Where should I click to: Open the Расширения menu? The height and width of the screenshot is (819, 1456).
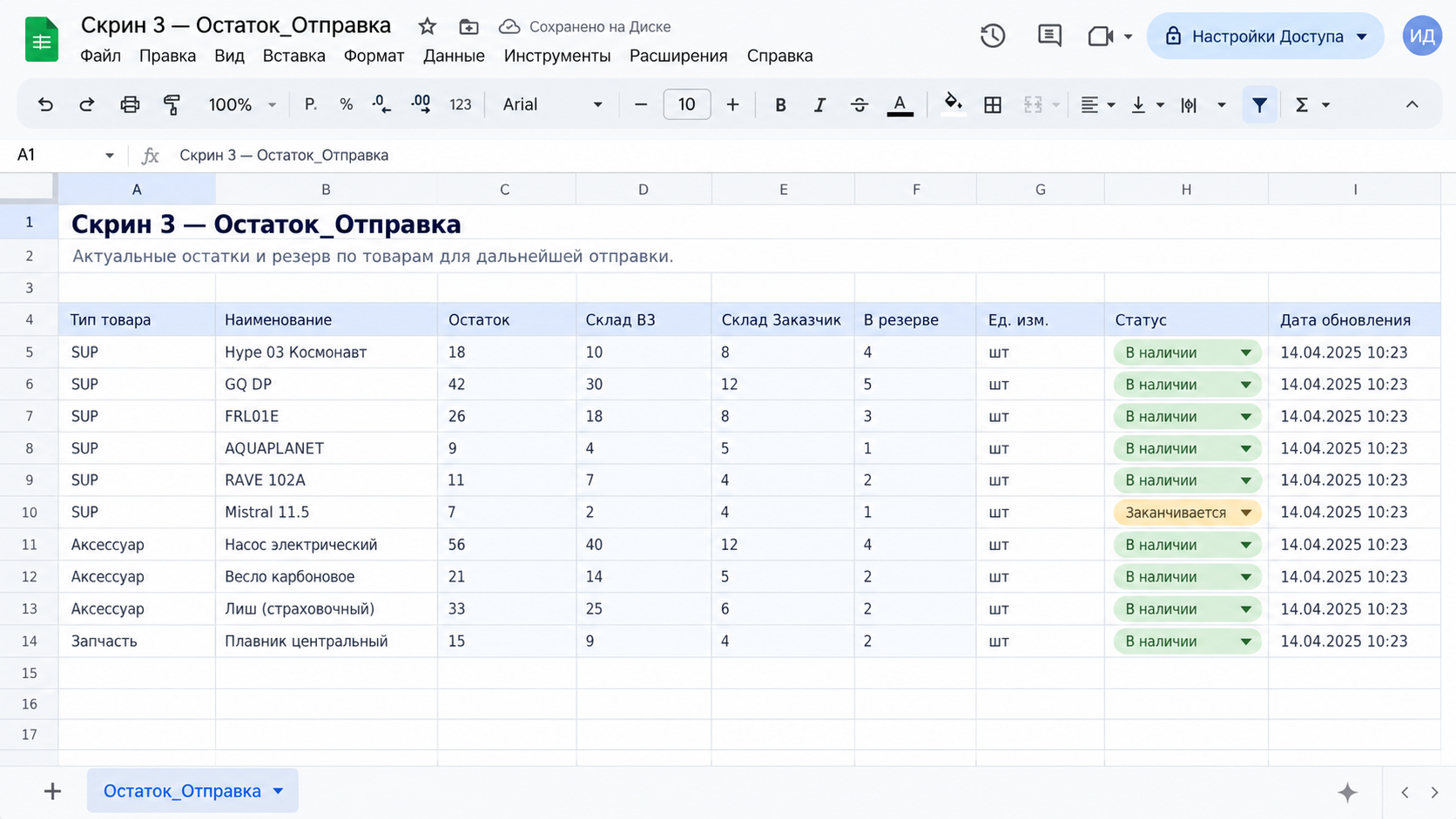pos(678,56)
